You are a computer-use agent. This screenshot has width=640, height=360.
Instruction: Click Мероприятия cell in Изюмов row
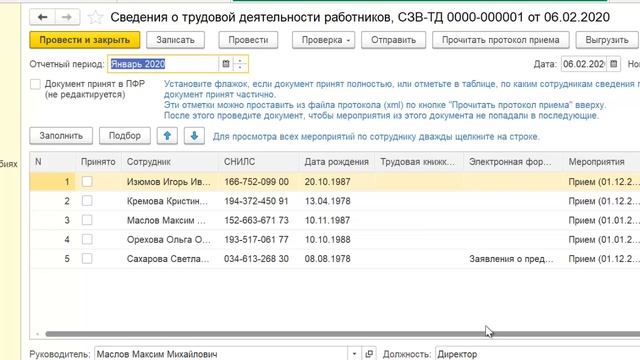coord(603,182)
